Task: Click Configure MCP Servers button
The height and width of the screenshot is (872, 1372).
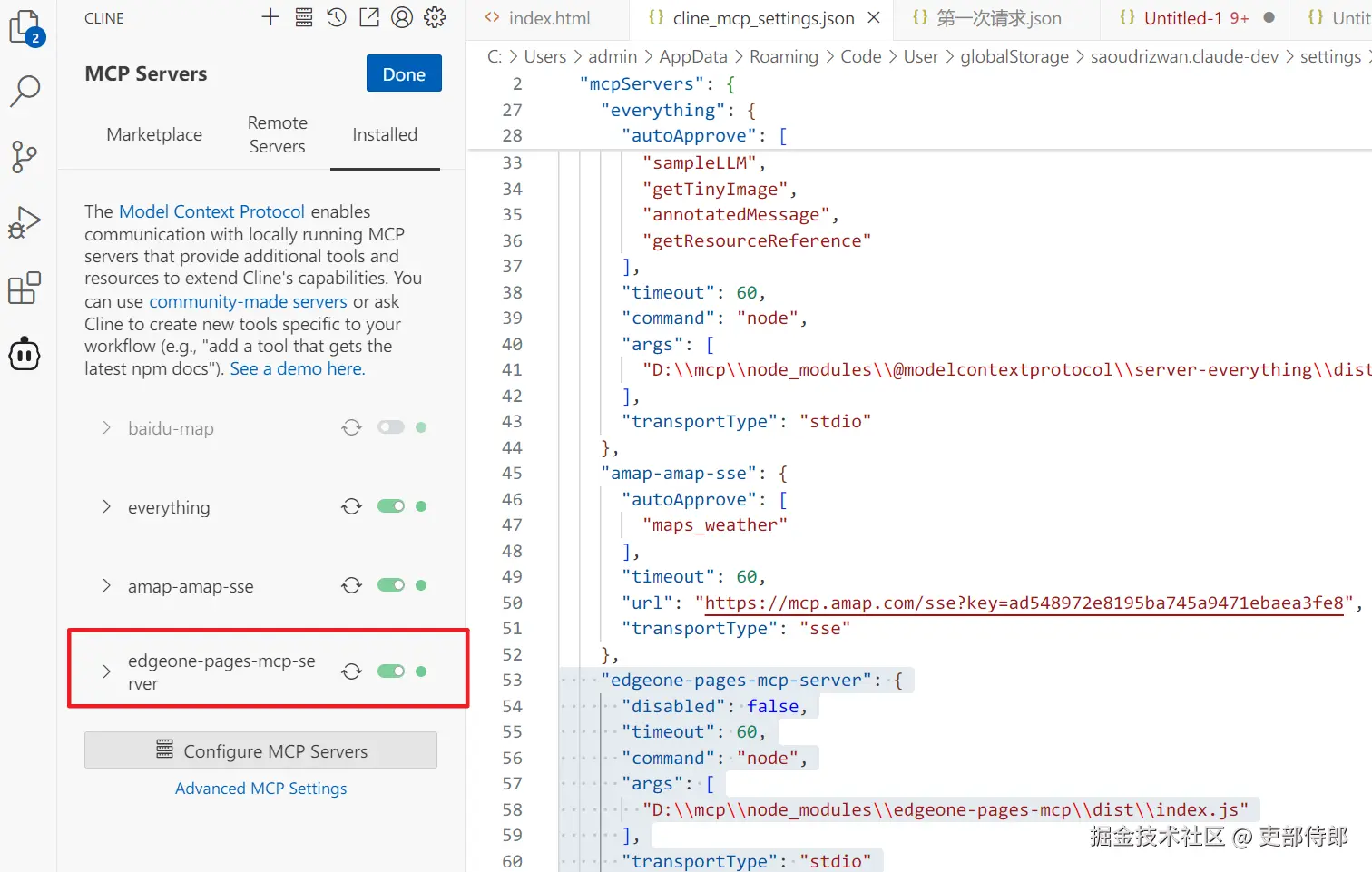Action: click(260, 750)
